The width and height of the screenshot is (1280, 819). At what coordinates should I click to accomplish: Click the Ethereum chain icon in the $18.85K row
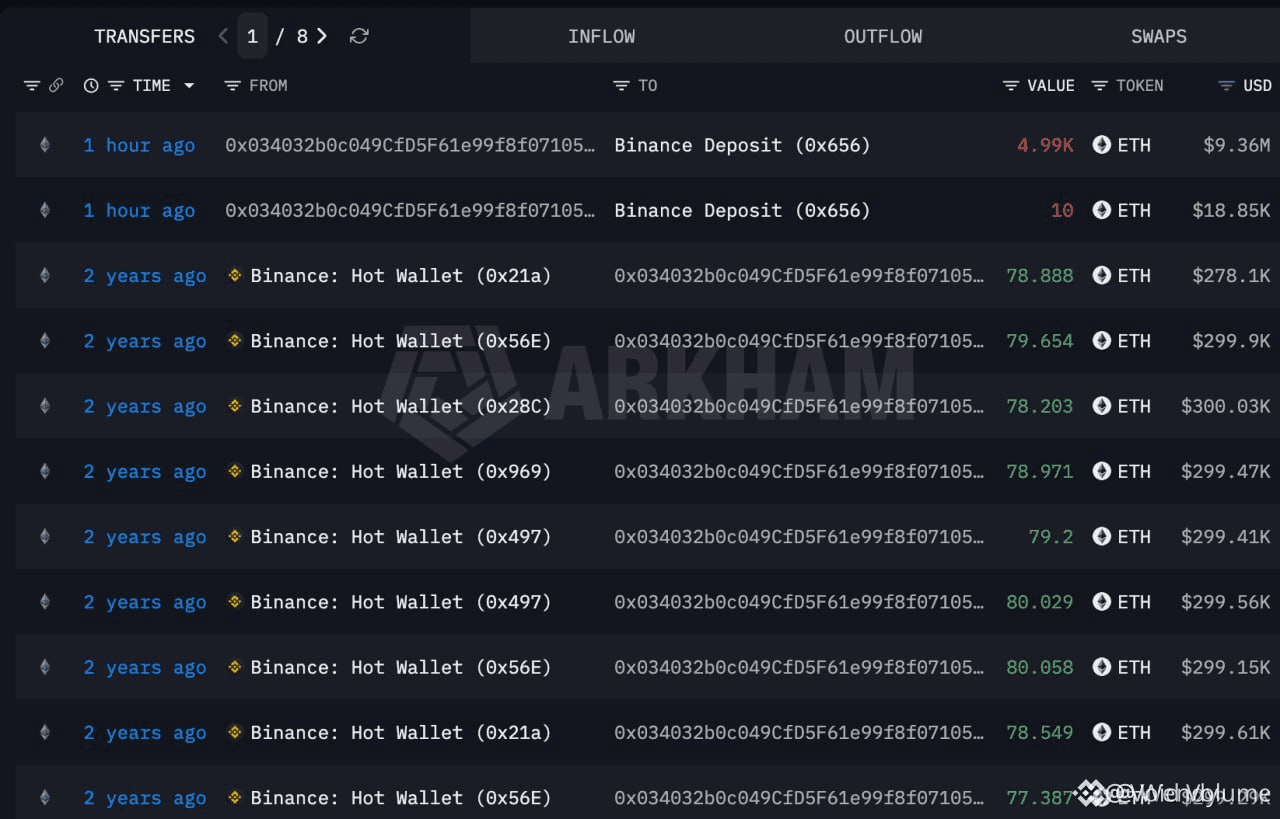(44, 210)
